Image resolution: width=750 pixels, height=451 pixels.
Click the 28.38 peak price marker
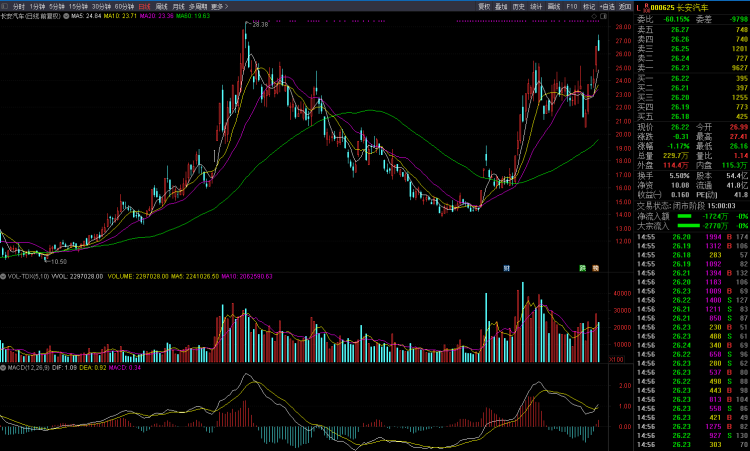point(260,23)
